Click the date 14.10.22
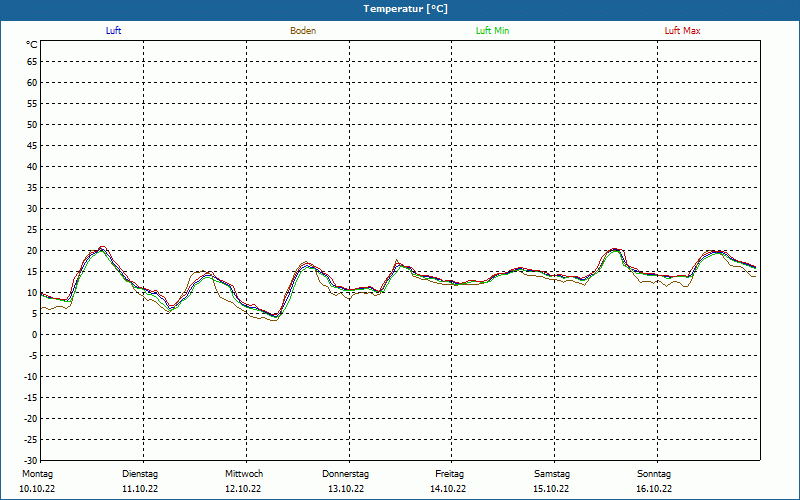The width and height of the screenshot is (800, 500). point(448,489)
